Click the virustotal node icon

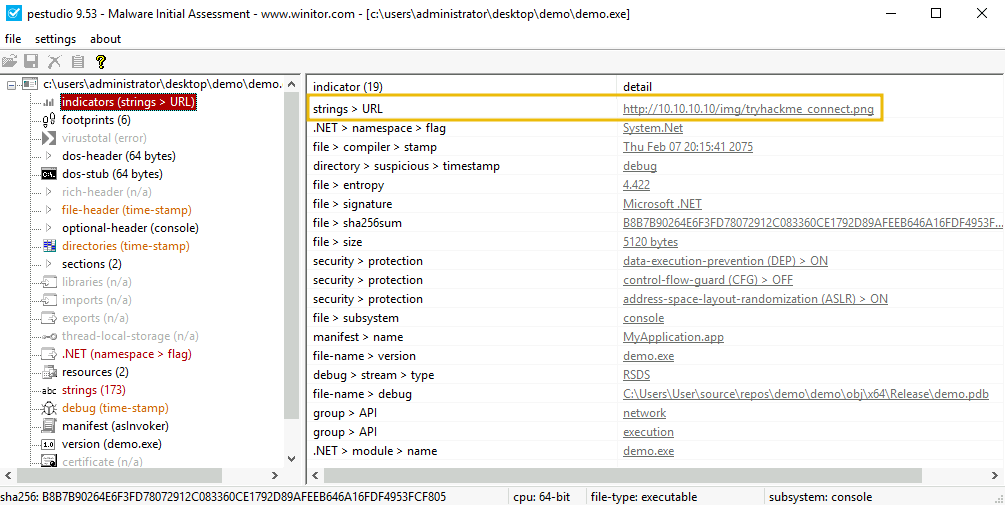(x=49, y=138)
